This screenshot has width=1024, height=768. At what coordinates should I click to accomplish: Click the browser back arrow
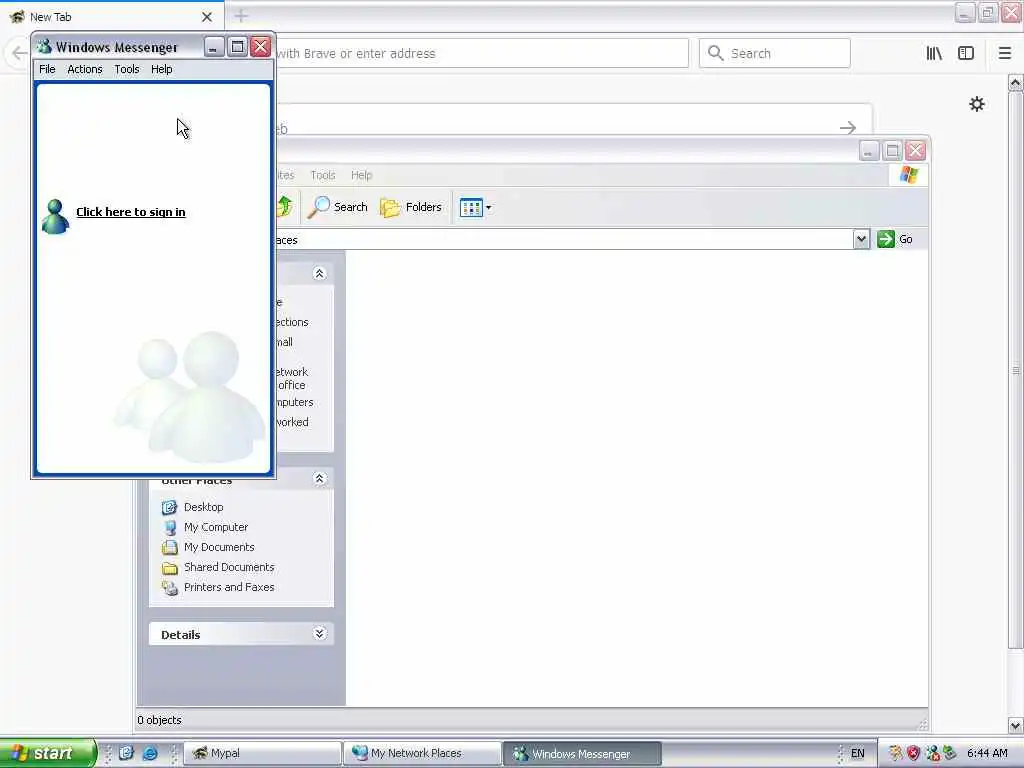coord(20,53)
